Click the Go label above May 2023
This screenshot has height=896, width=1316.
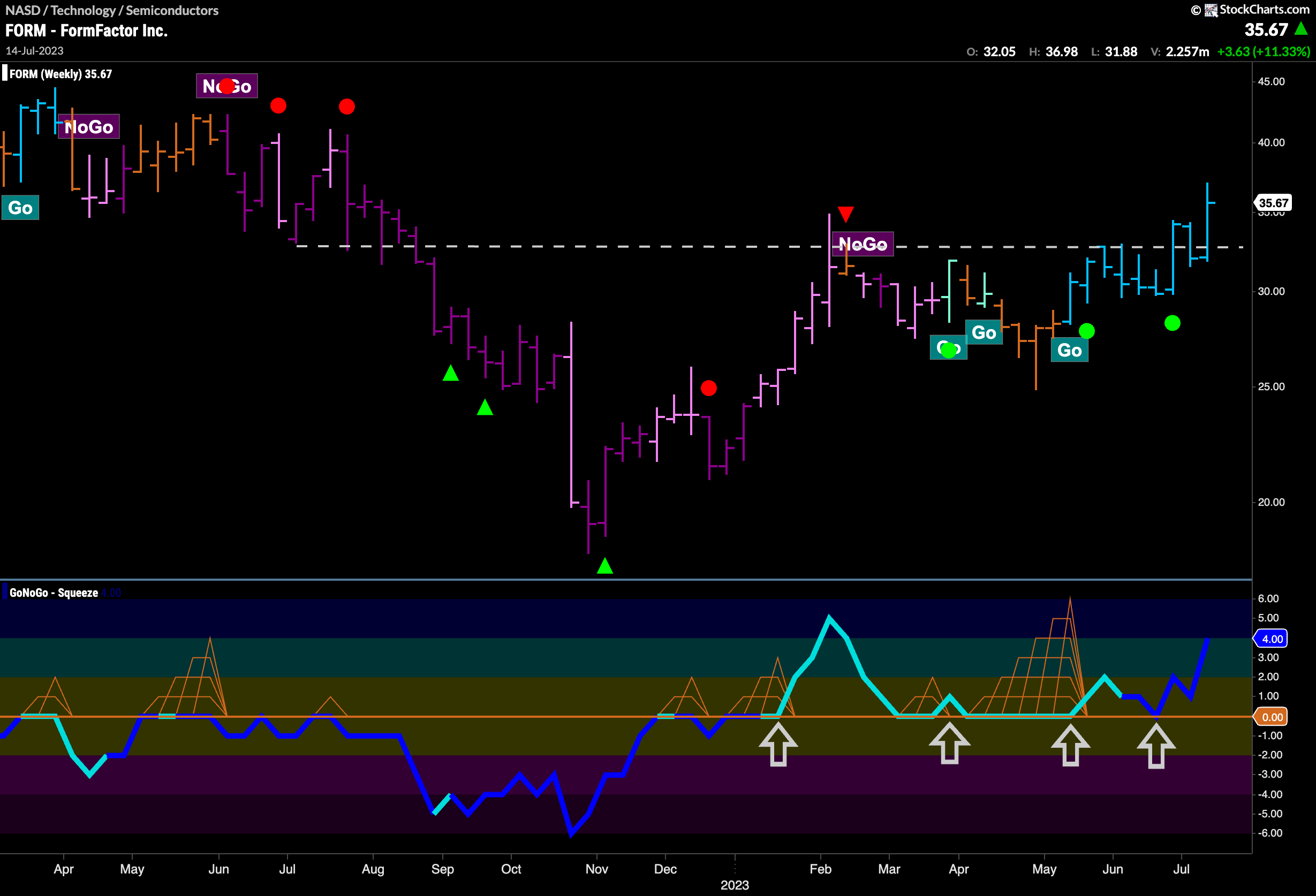1069,350
